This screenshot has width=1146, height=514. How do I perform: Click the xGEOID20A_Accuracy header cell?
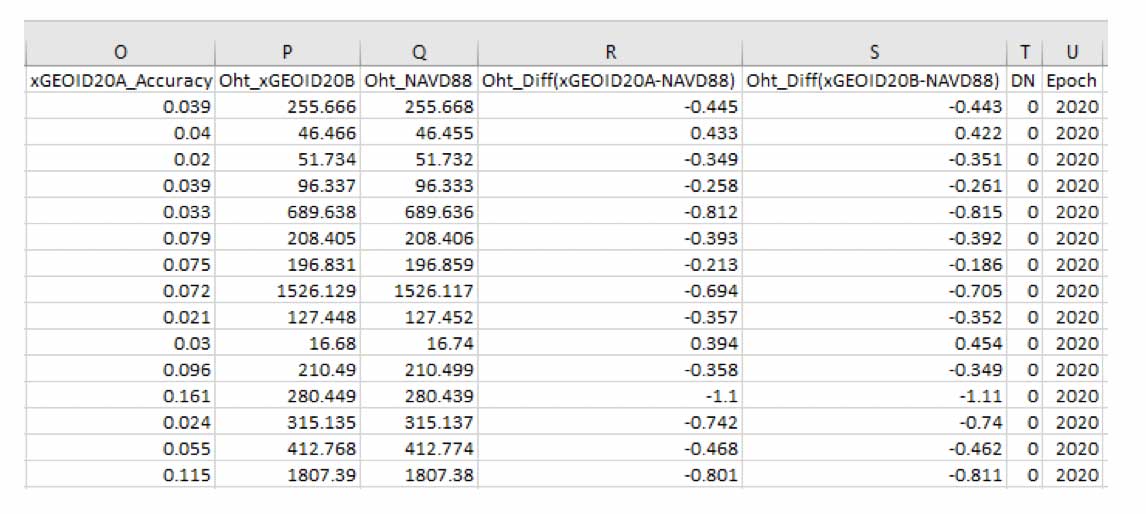click(119, 81)
